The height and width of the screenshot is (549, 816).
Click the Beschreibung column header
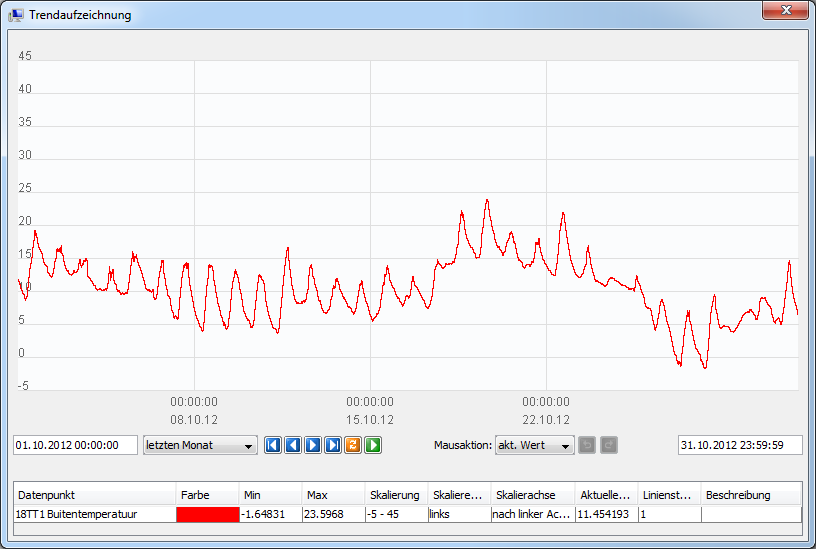(x=751, y=495)
